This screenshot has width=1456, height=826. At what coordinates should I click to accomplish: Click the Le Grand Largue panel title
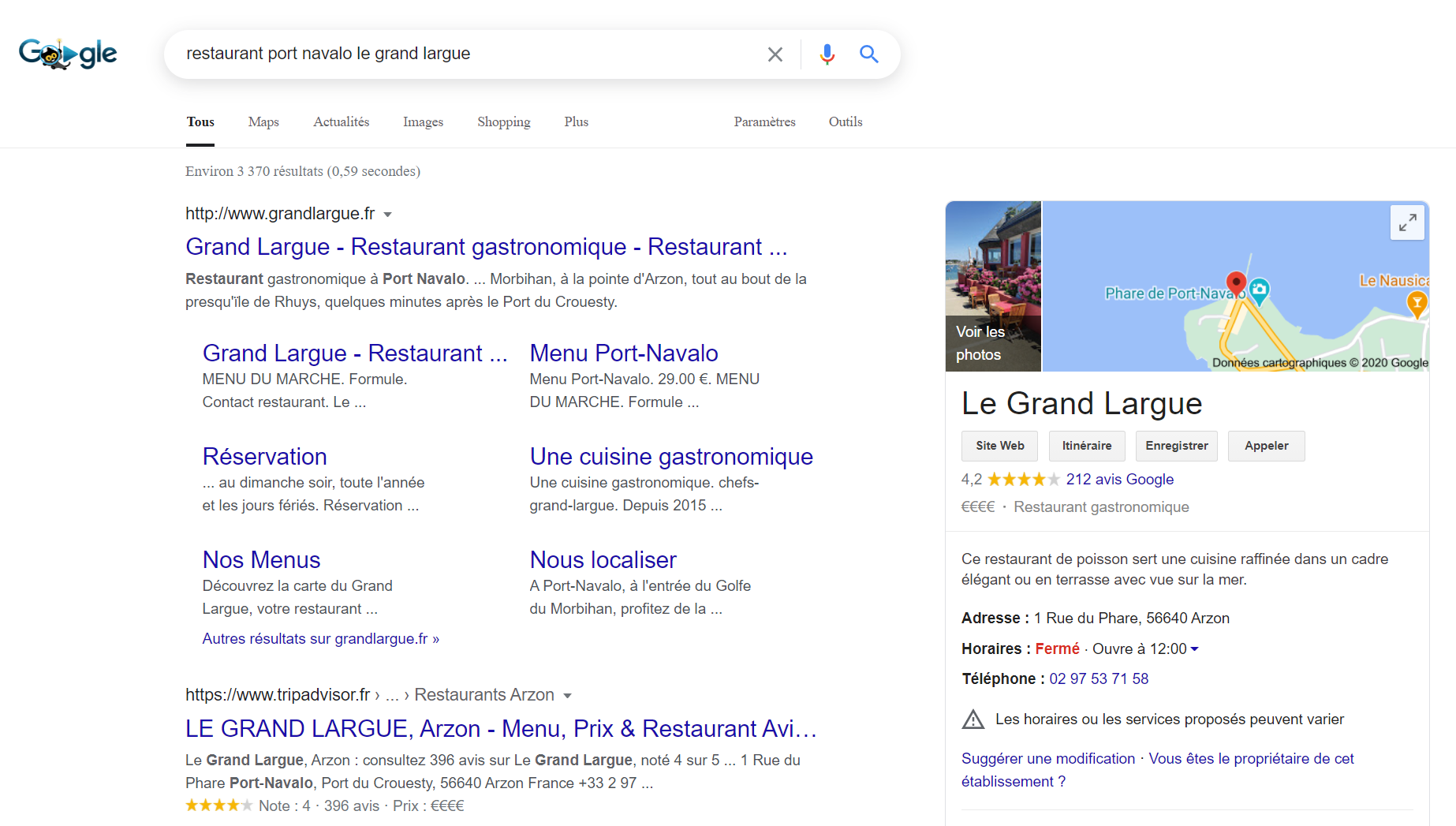1081,403
